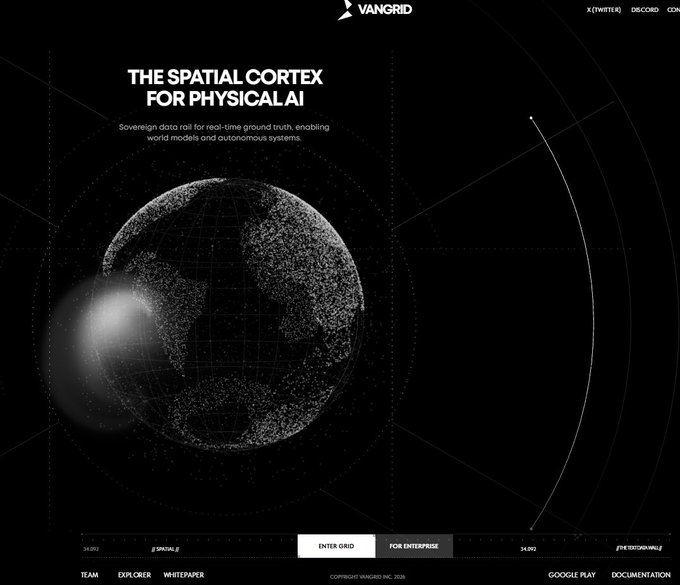Open the Whitepaper link

(x=183, y=575)
